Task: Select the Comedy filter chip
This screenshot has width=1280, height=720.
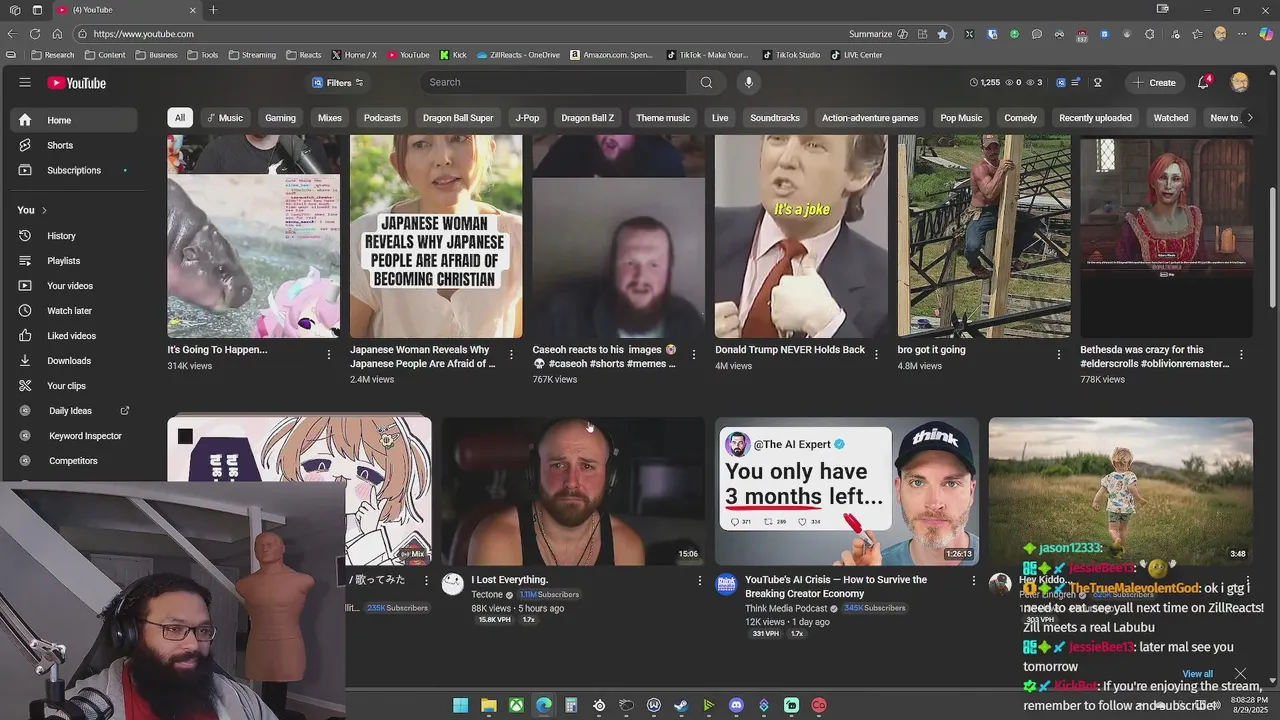Action: (1020, 118)
